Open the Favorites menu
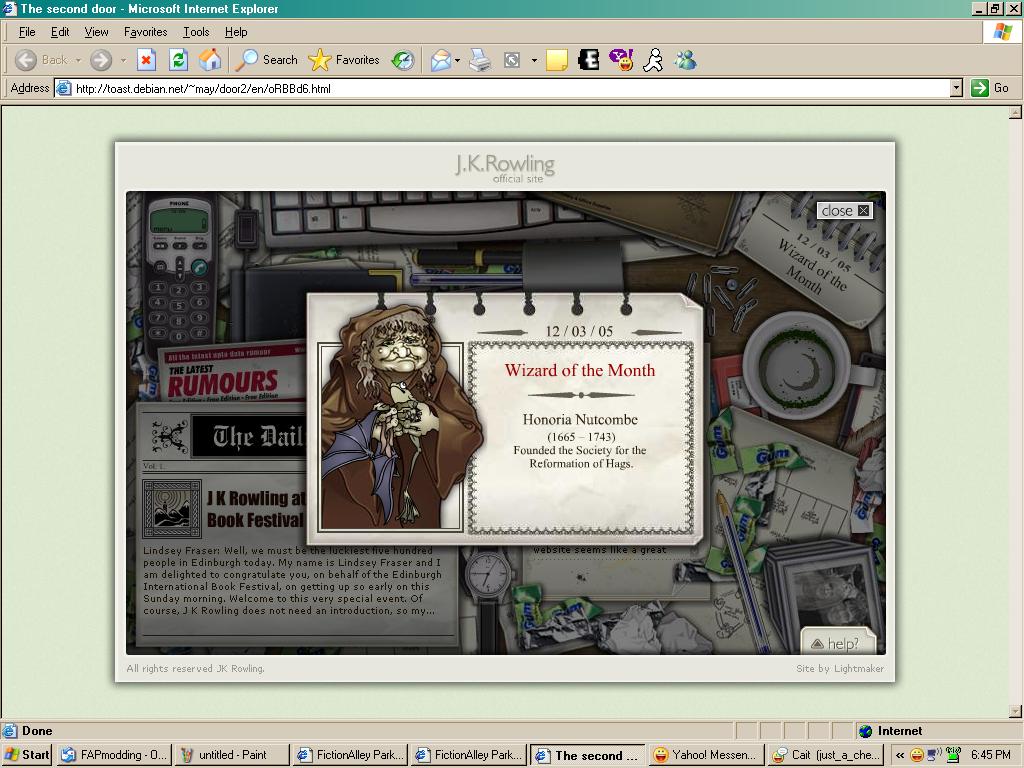Image resolution: width=1024 pixels, height=768 pixels. pos(146,32)
